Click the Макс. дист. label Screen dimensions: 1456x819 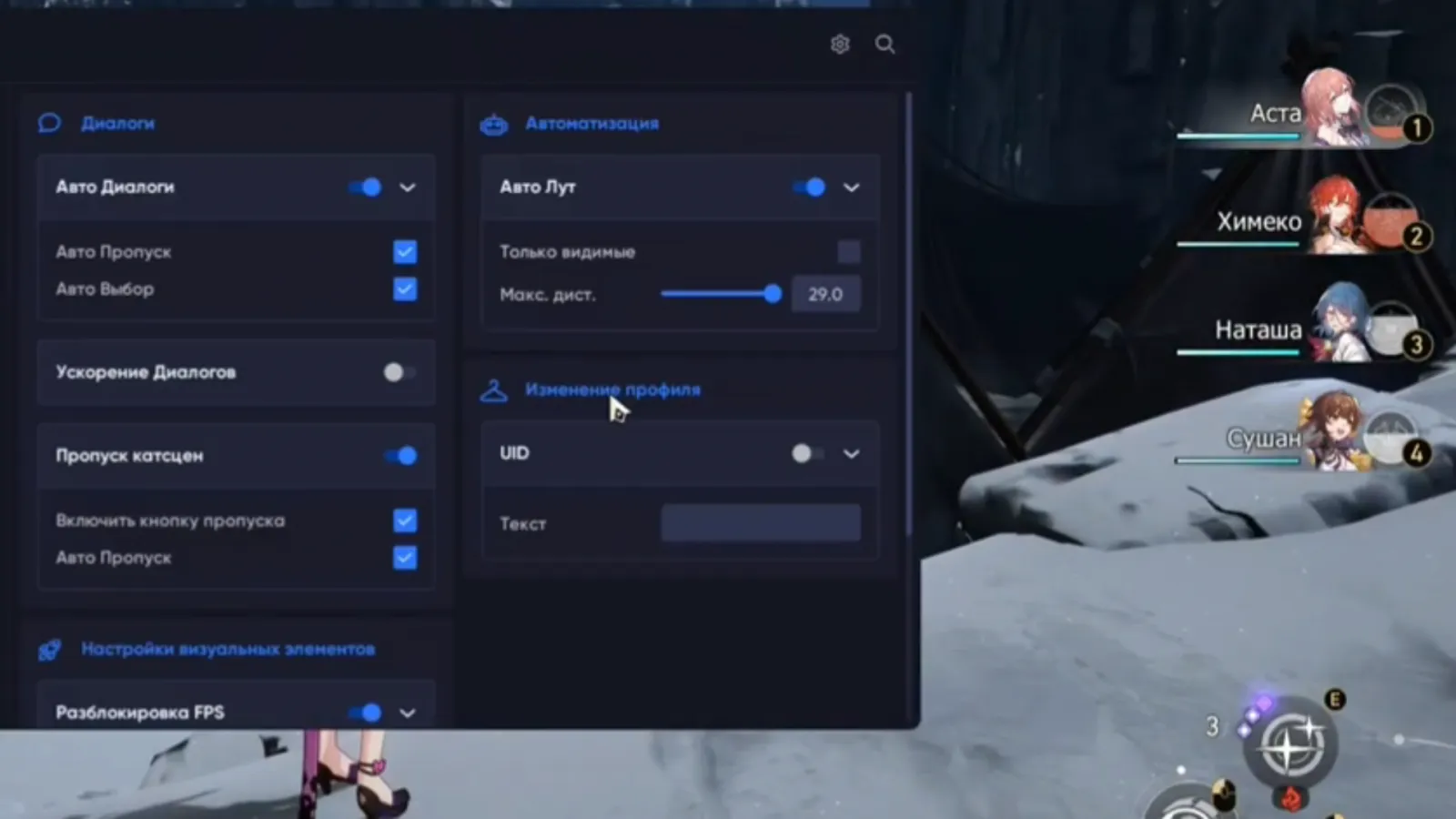pos(547,295)
